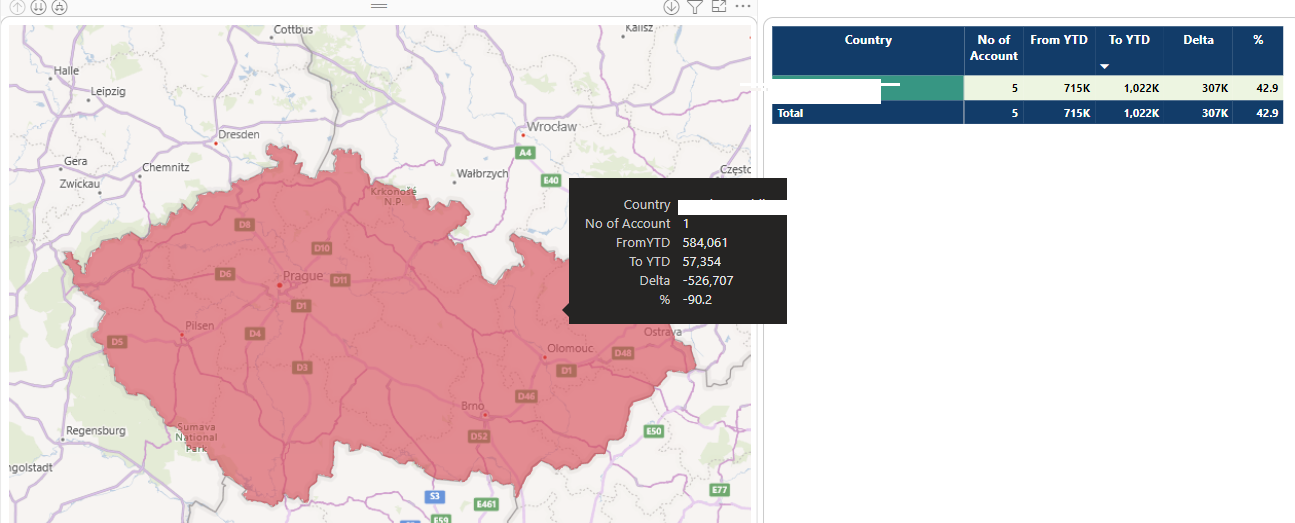Click the D10 highway badge
This screenshot has height=523, width=1295.
[321, 247]
